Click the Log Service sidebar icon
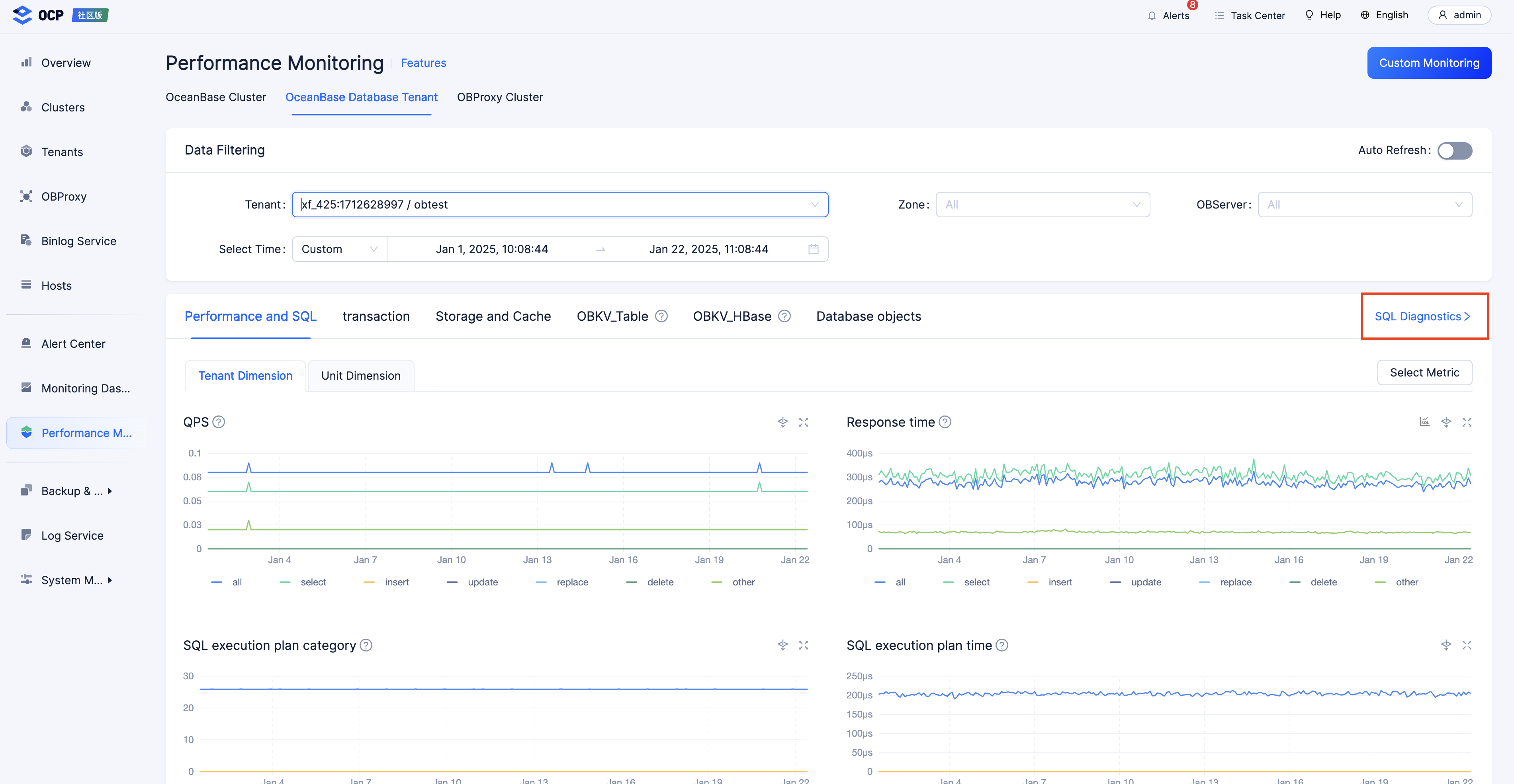Image resolution: width=1514 pixels, height=784 pixels. (x=26, y=535)
